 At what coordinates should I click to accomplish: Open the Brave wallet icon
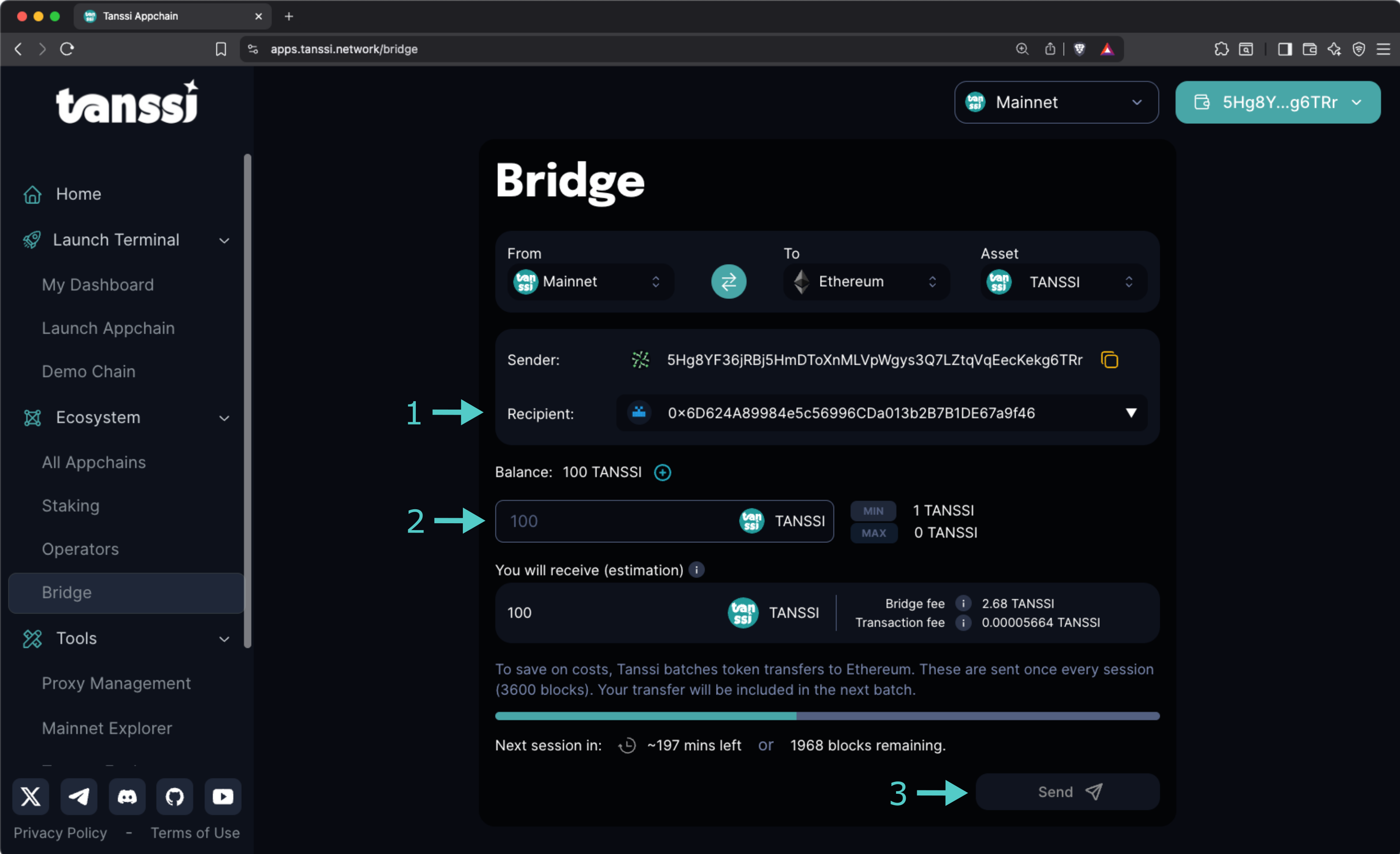click(1309, 49)
